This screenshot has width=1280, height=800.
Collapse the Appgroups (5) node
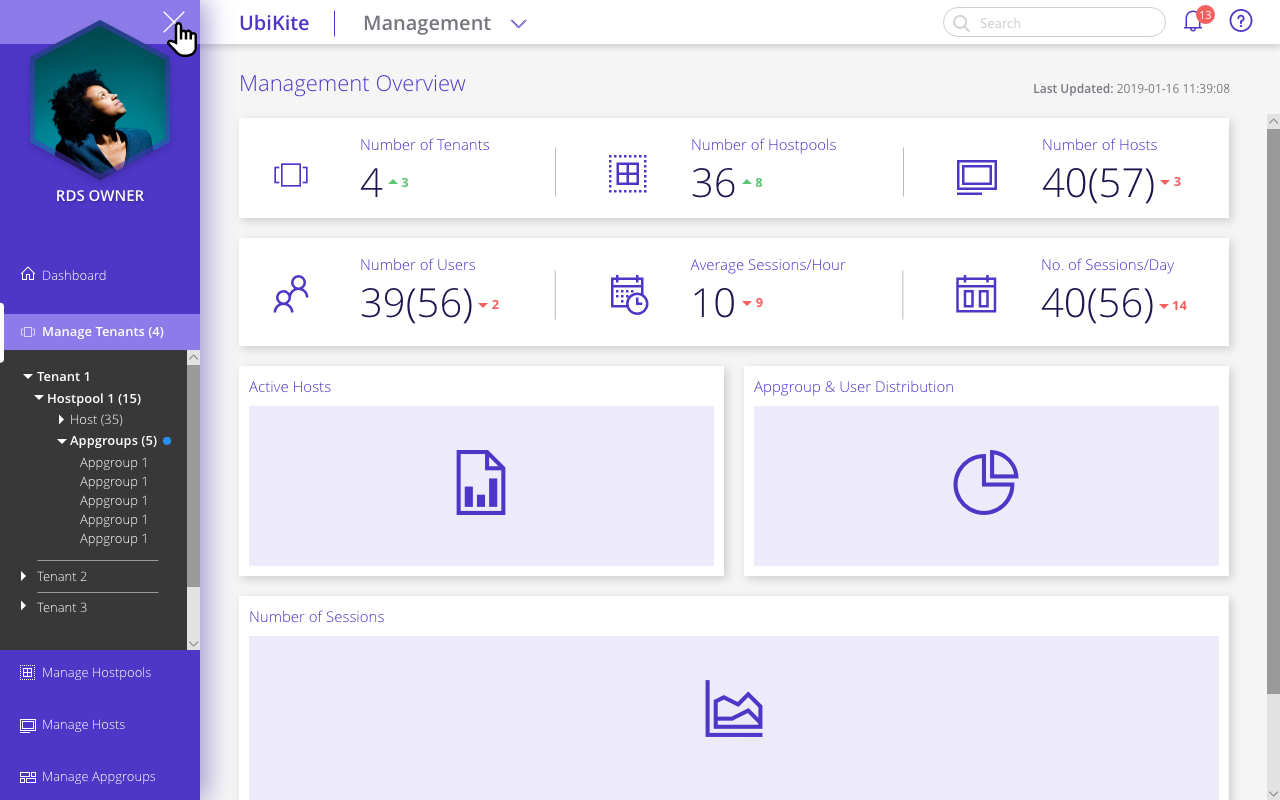62,441
